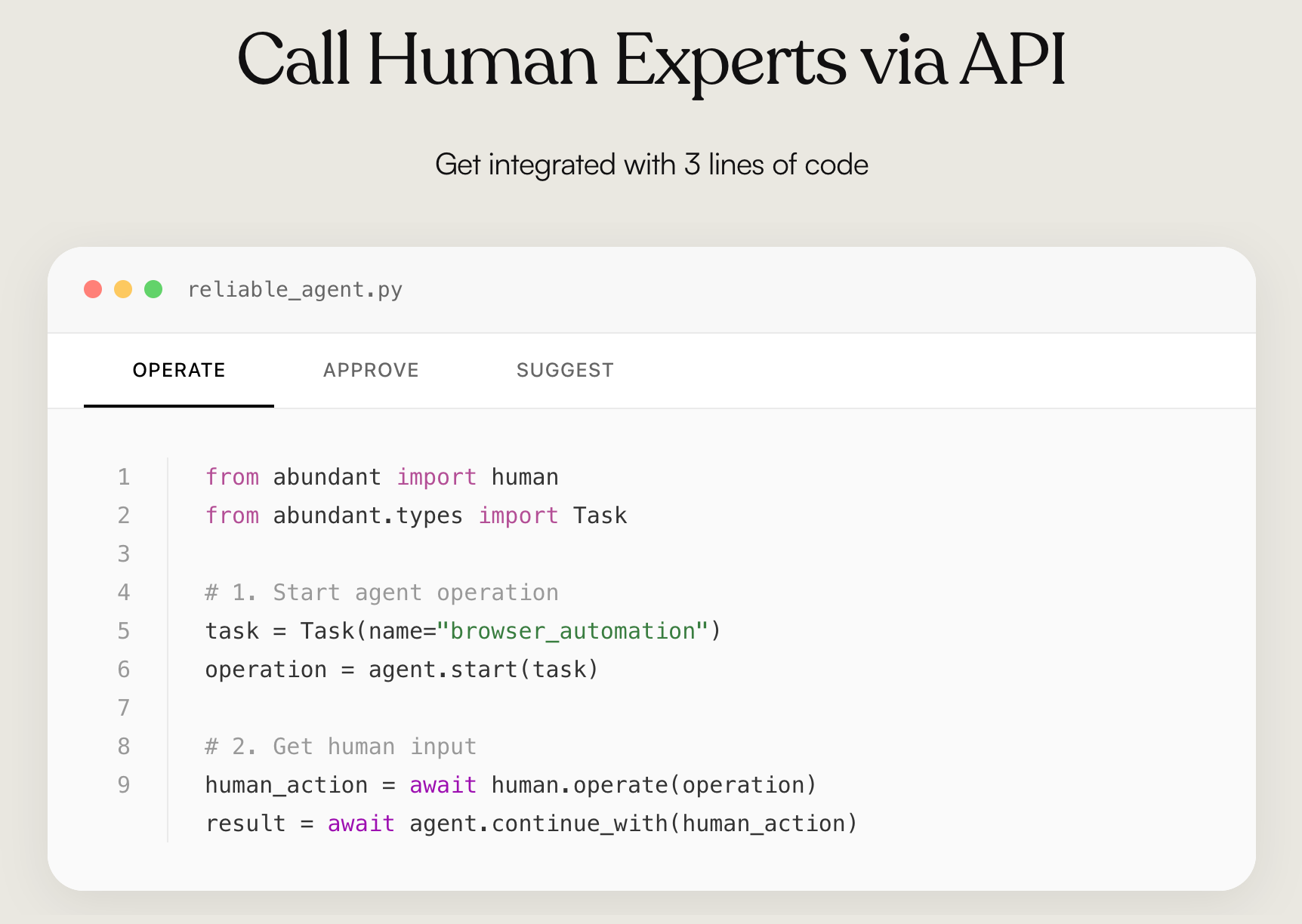Click line number 1 in the gutter
The width and height of the screenshot is (1302, 924).
pos(124,477)
